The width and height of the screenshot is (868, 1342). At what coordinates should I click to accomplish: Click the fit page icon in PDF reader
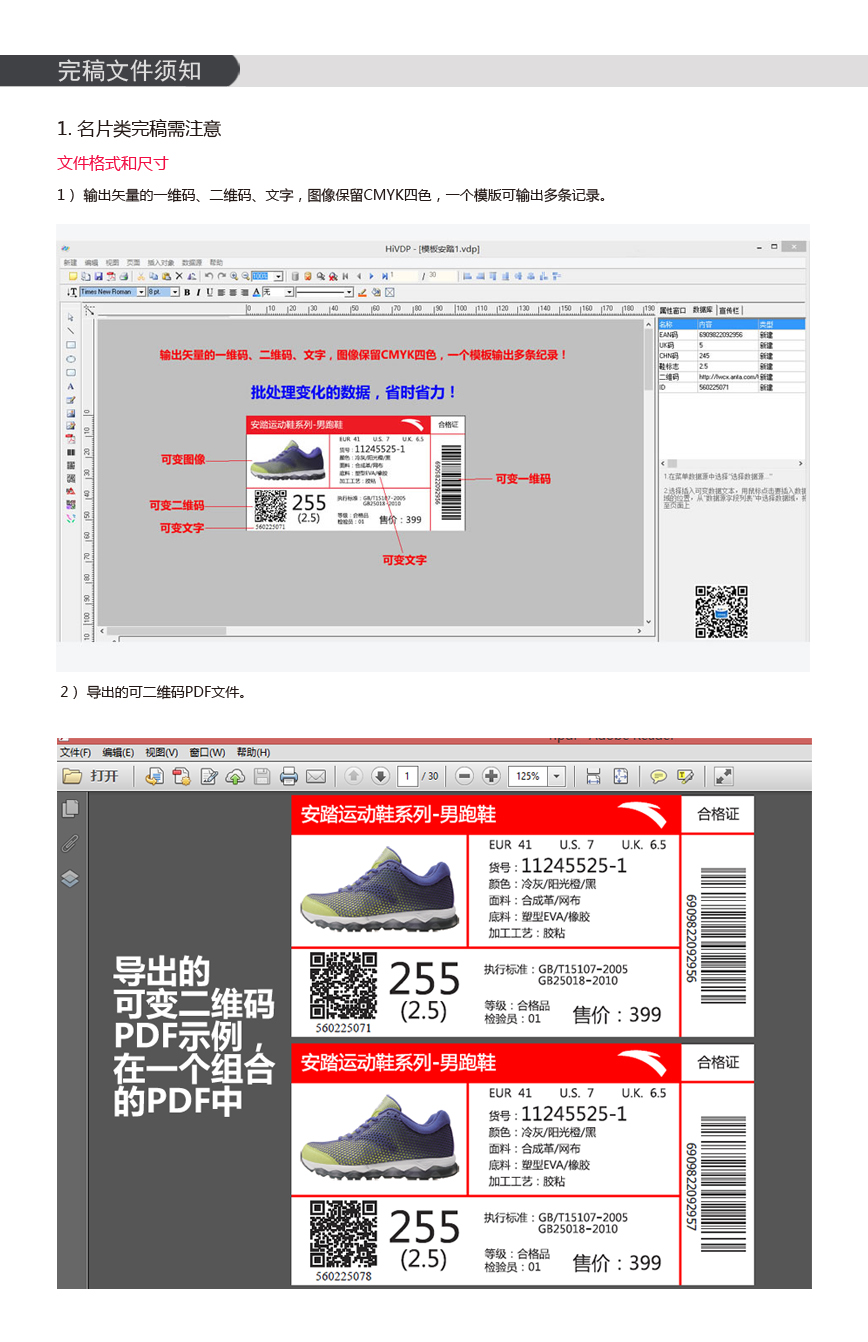click(621, 776)
